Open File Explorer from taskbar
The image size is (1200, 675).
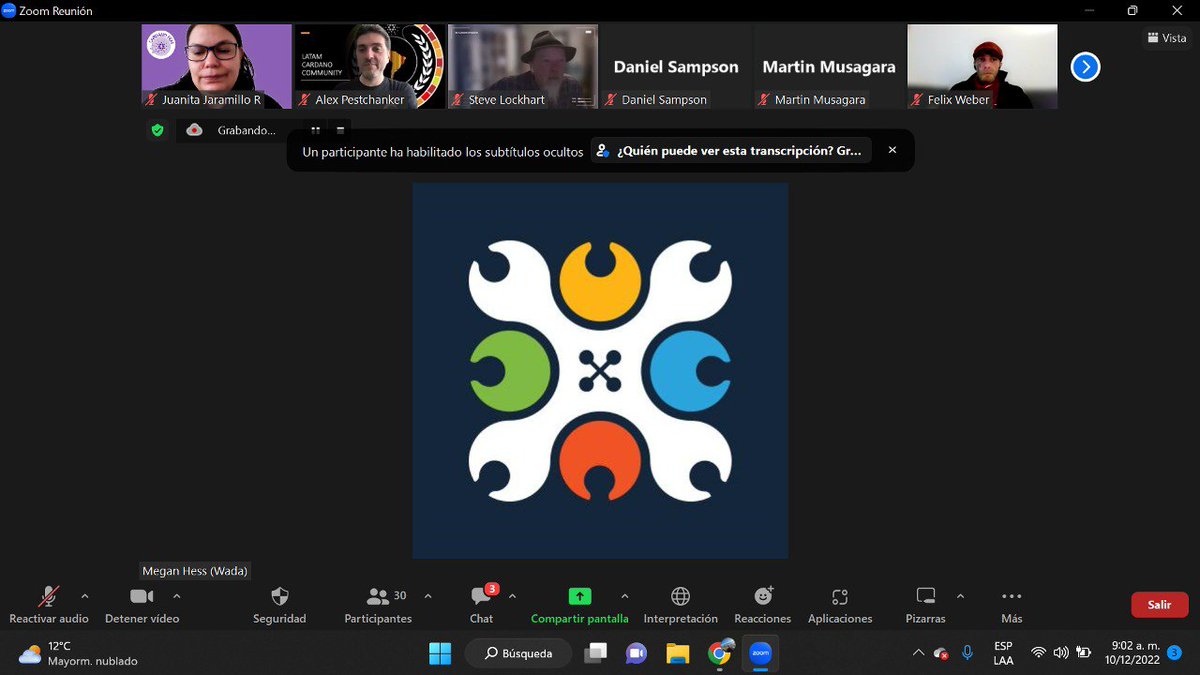678,654
